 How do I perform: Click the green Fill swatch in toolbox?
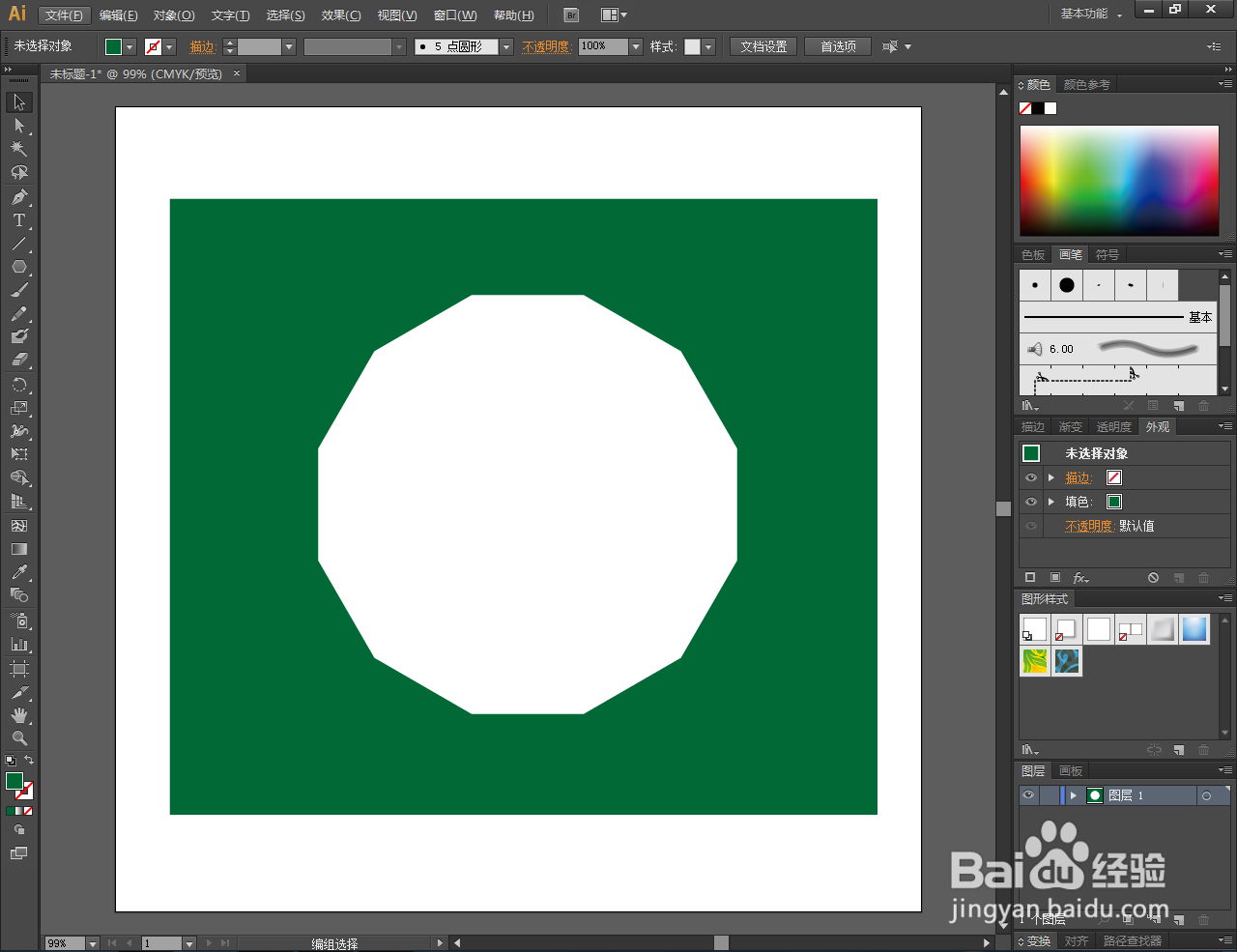click(14, 781)
